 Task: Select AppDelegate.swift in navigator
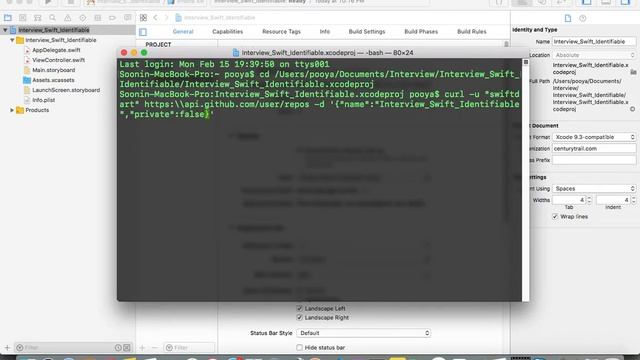coord(56,50)
